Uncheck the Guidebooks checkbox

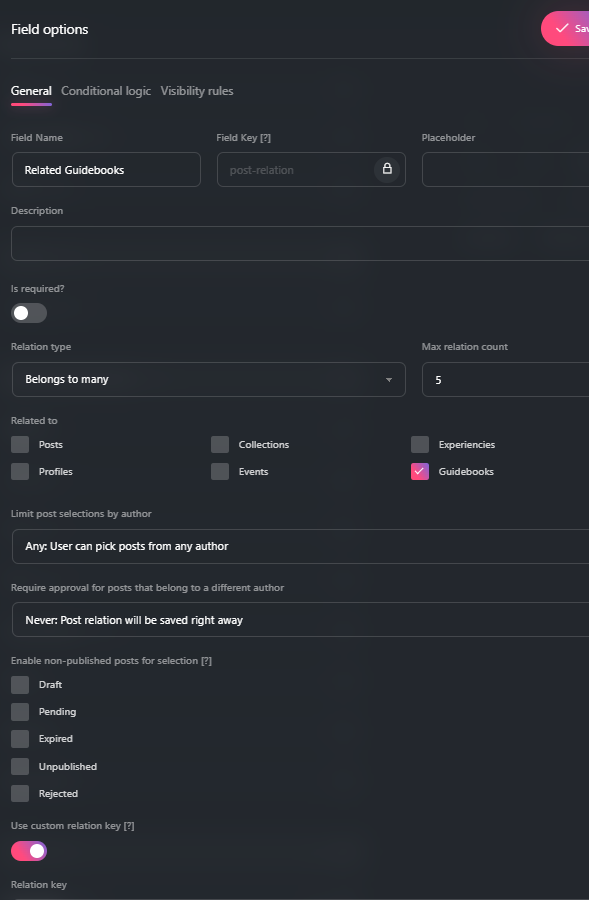coord(419,471)
